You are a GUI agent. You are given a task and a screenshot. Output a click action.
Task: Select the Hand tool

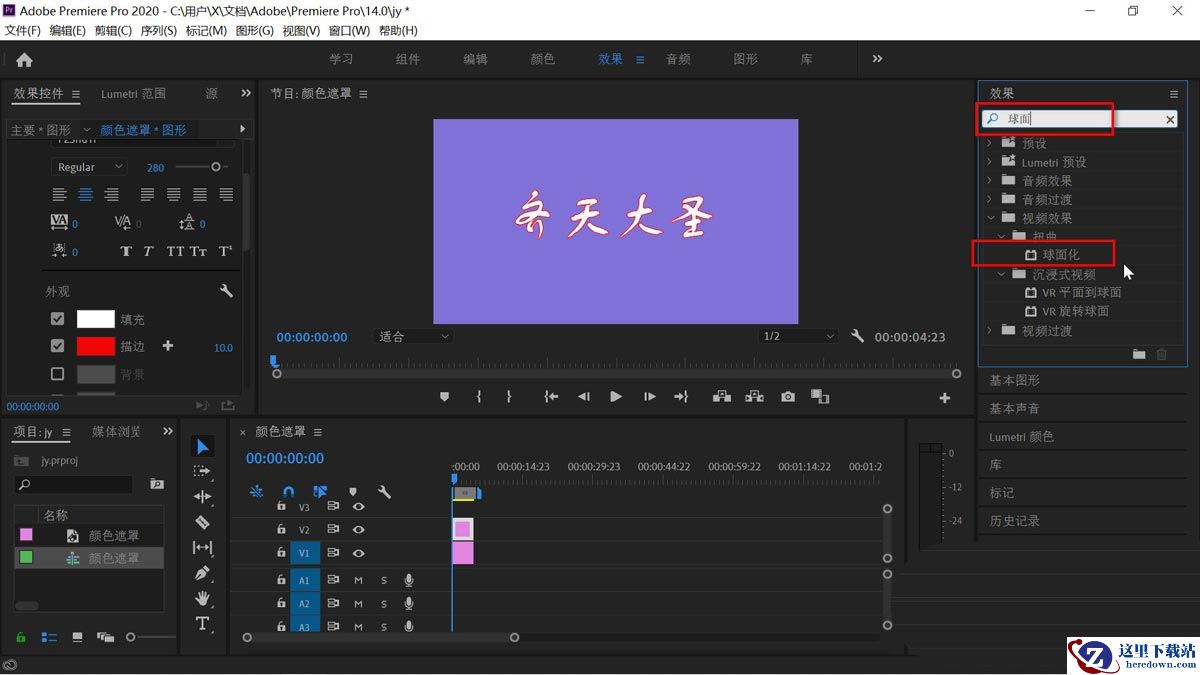[202, 598]
